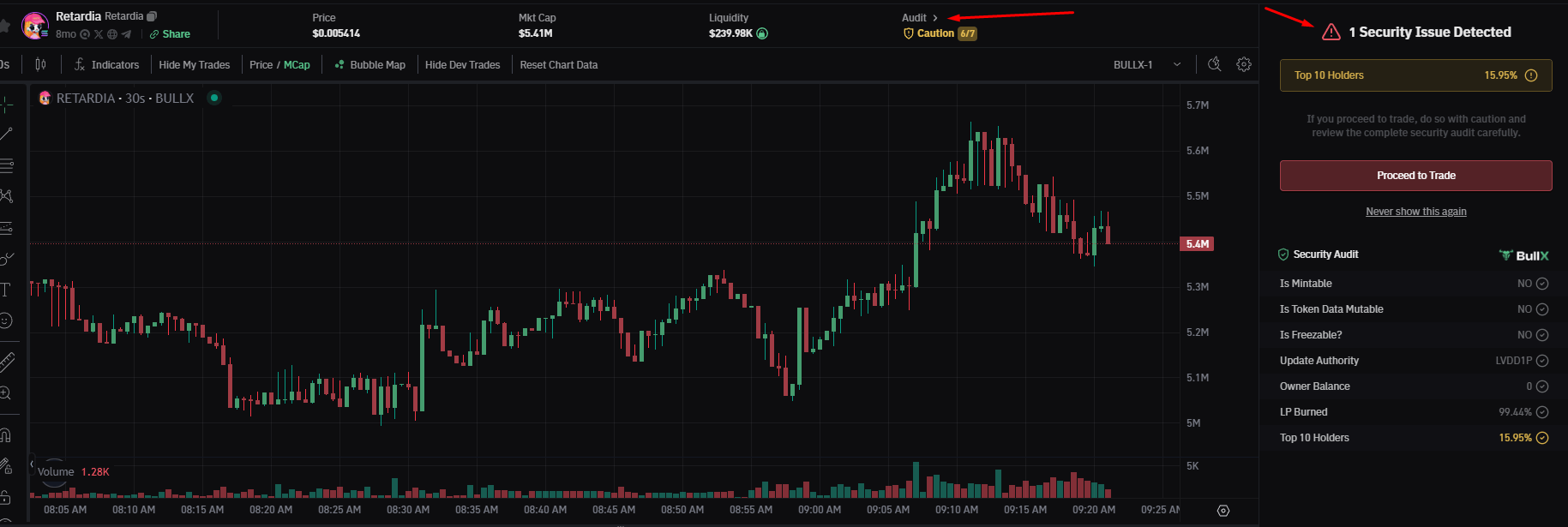
Task: Click the candlestick chart type icon
Action: coord(40,64)
